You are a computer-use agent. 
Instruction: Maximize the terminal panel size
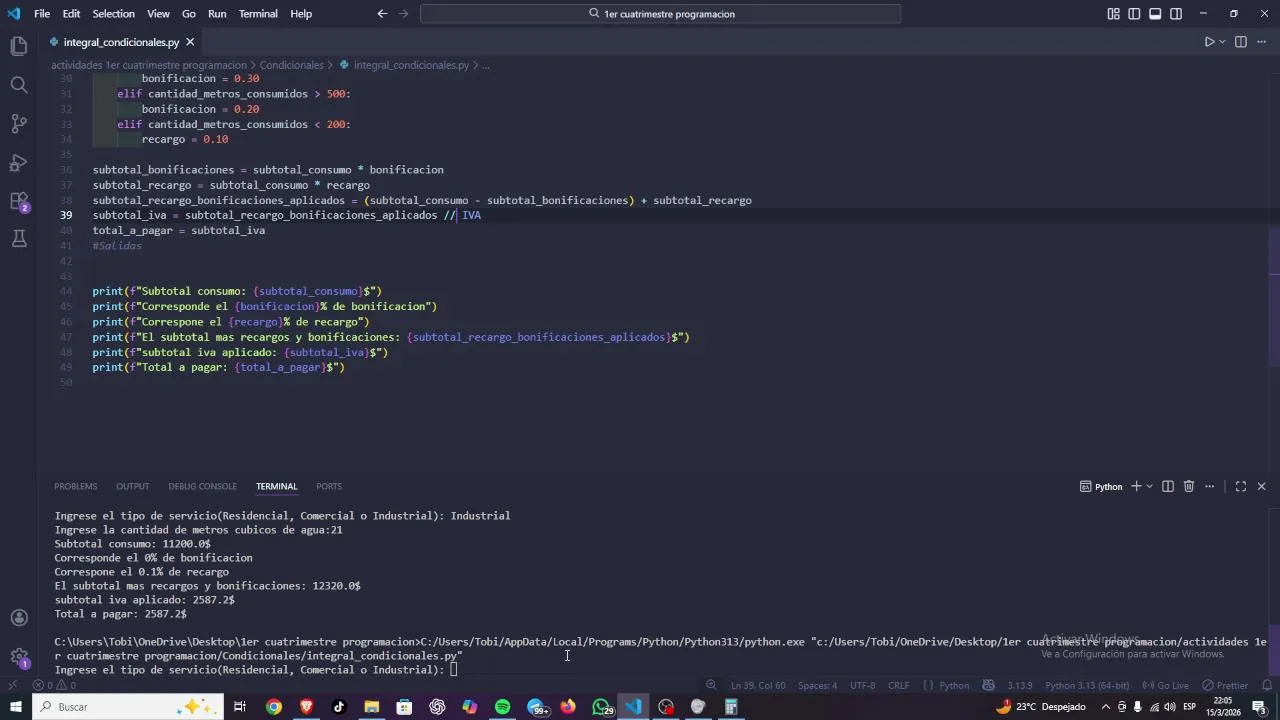(1241, 487)
